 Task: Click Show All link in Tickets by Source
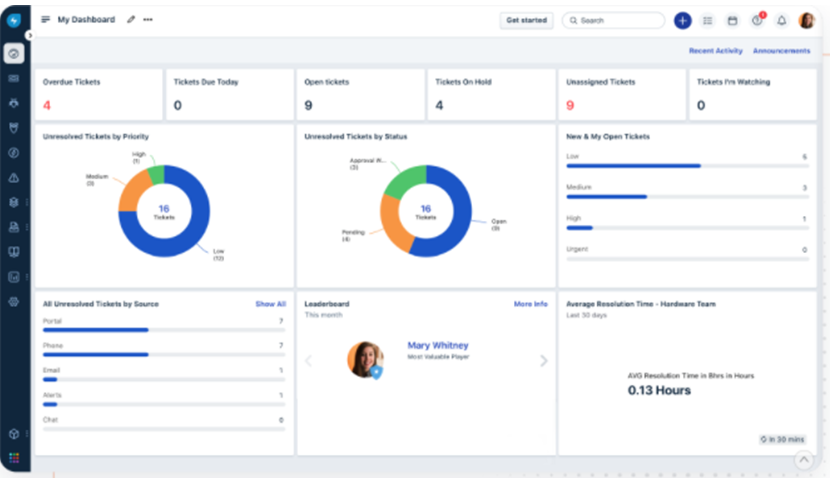point(270,304)
